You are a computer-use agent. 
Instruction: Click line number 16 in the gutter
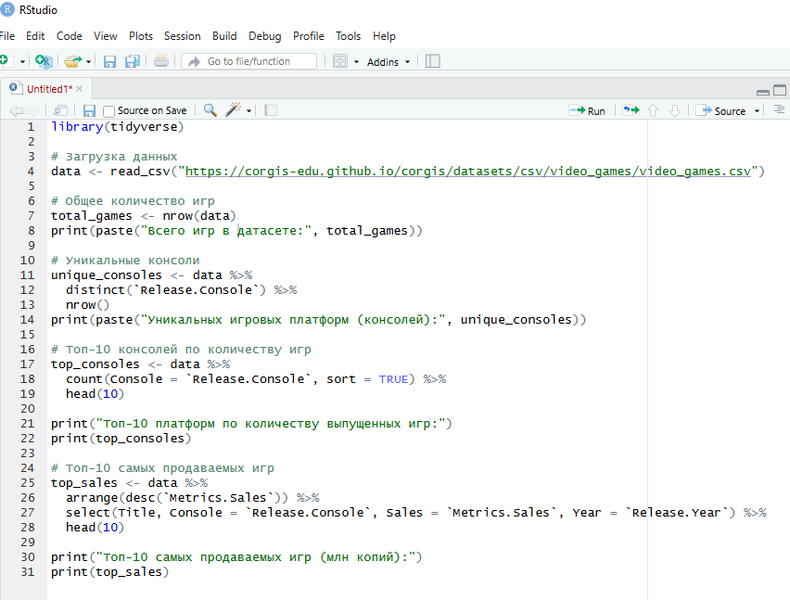[x=28, y=349]
